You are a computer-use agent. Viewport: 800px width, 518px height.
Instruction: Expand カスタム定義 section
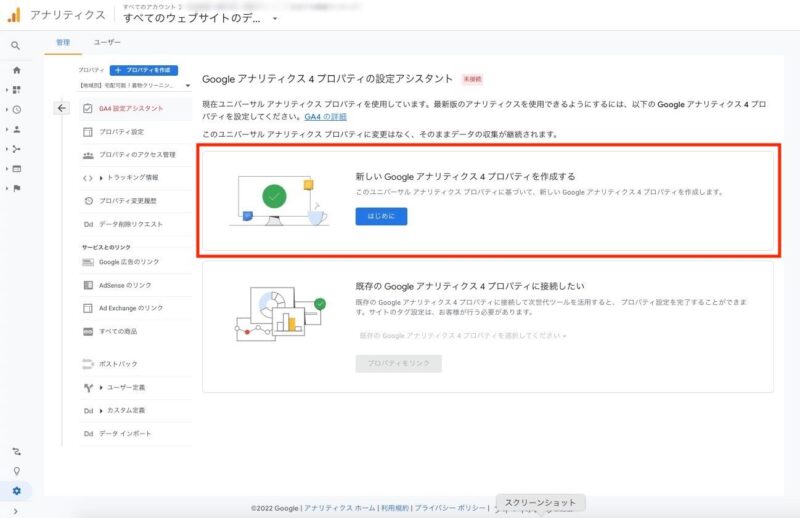pos(101,410)
